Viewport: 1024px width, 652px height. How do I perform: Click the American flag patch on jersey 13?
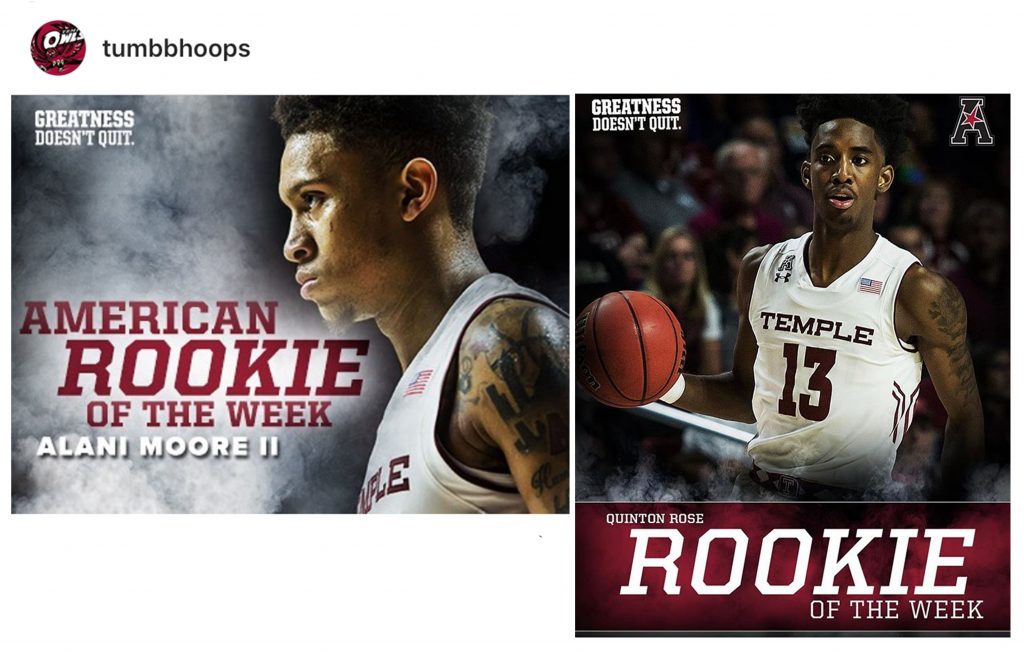(870, 285)
